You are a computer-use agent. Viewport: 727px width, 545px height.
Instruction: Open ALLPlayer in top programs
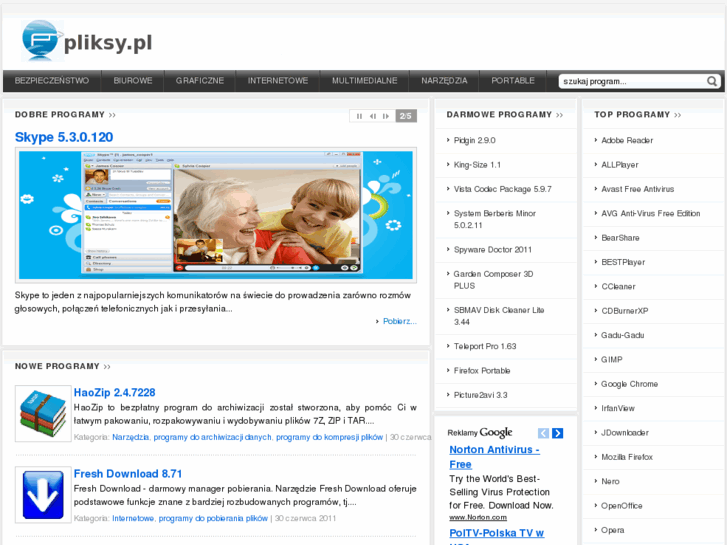click(619, 165)
